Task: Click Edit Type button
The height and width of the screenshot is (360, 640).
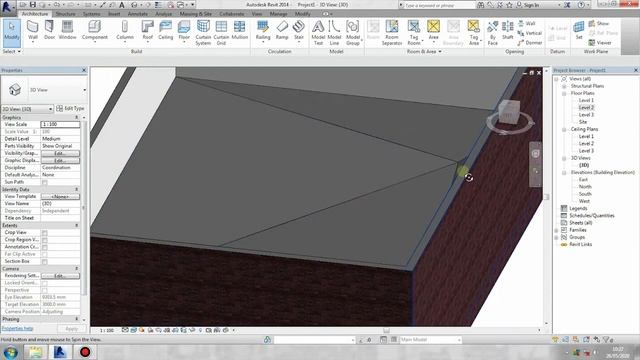Action: [70, 109]
